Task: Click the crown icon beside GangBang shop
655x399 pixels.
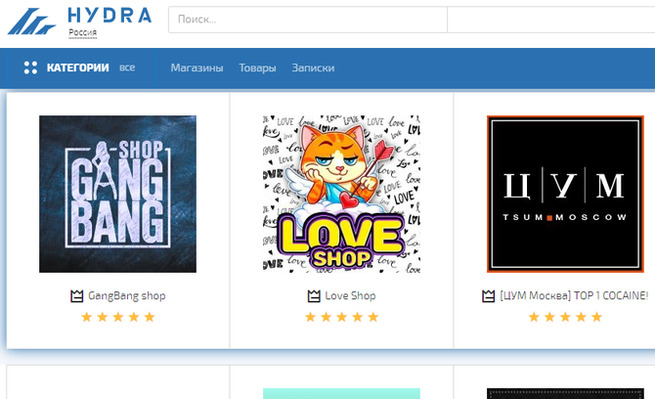Action: pos(77,296)
